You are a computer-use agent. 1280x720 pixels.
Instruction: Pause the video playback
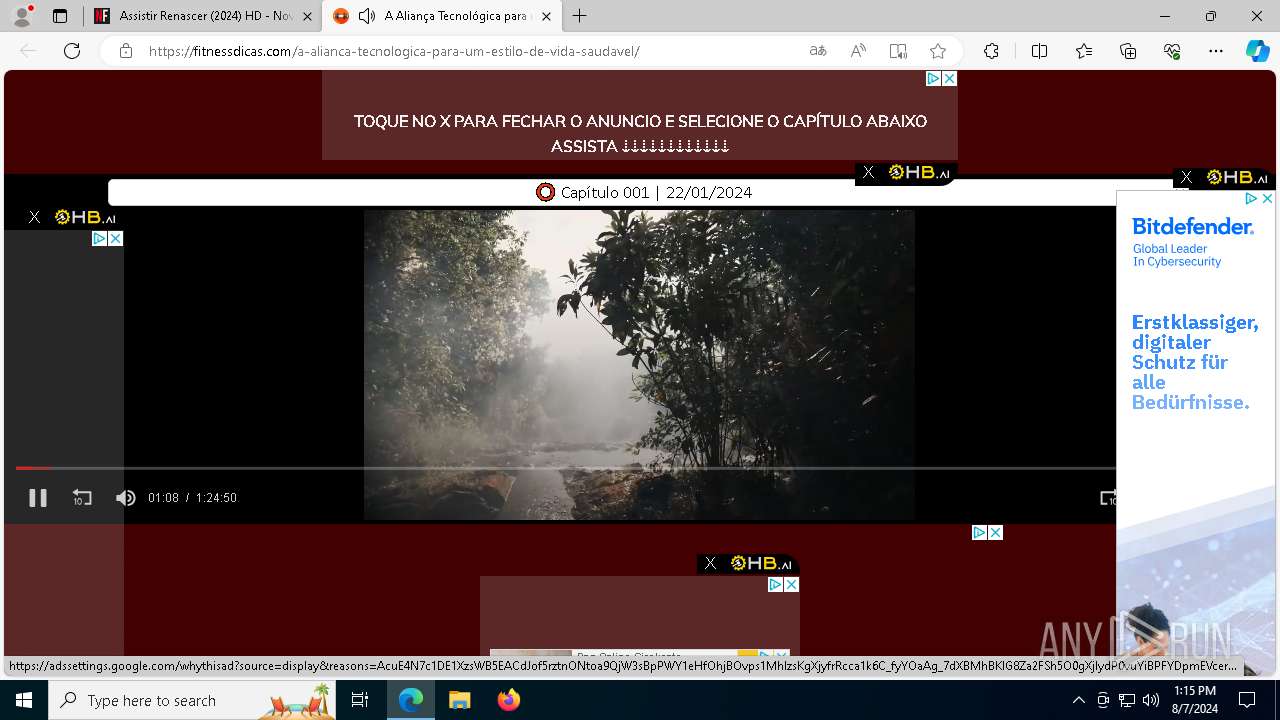tap(38, 497)
